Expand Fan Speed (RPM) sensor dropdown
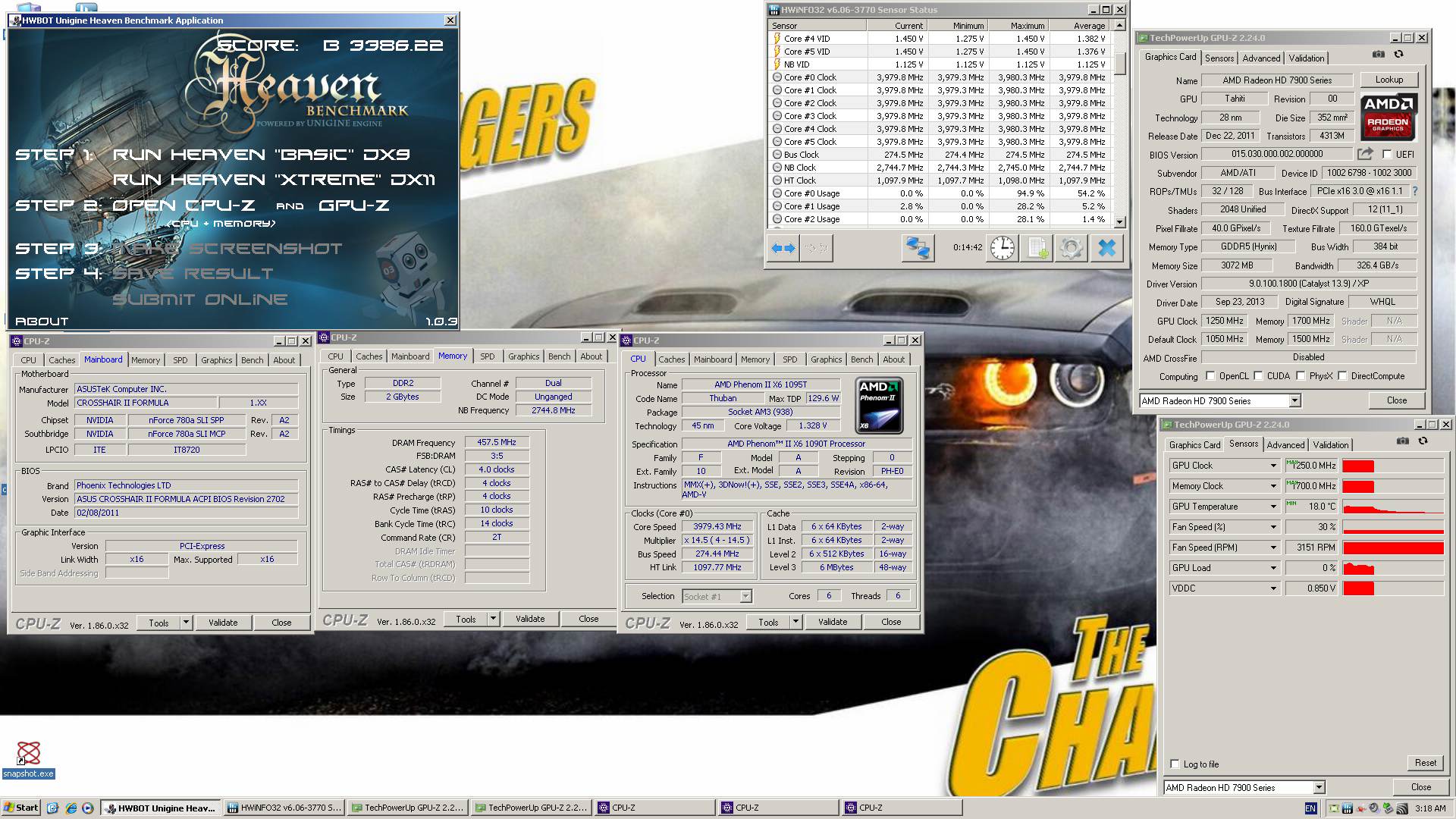This screenshot has height=819, width=1456. coord(1273,548)
